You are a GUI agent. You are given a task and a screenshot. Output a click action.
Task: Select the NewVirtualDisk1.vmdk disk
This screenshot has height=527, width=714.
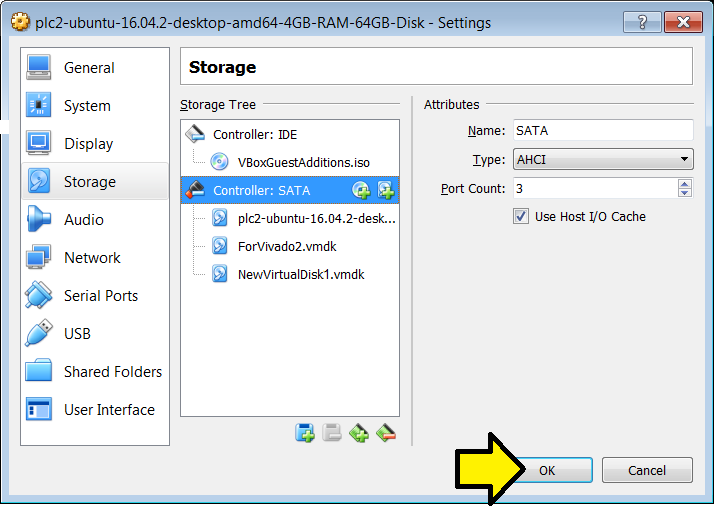(x=300, y=274)
